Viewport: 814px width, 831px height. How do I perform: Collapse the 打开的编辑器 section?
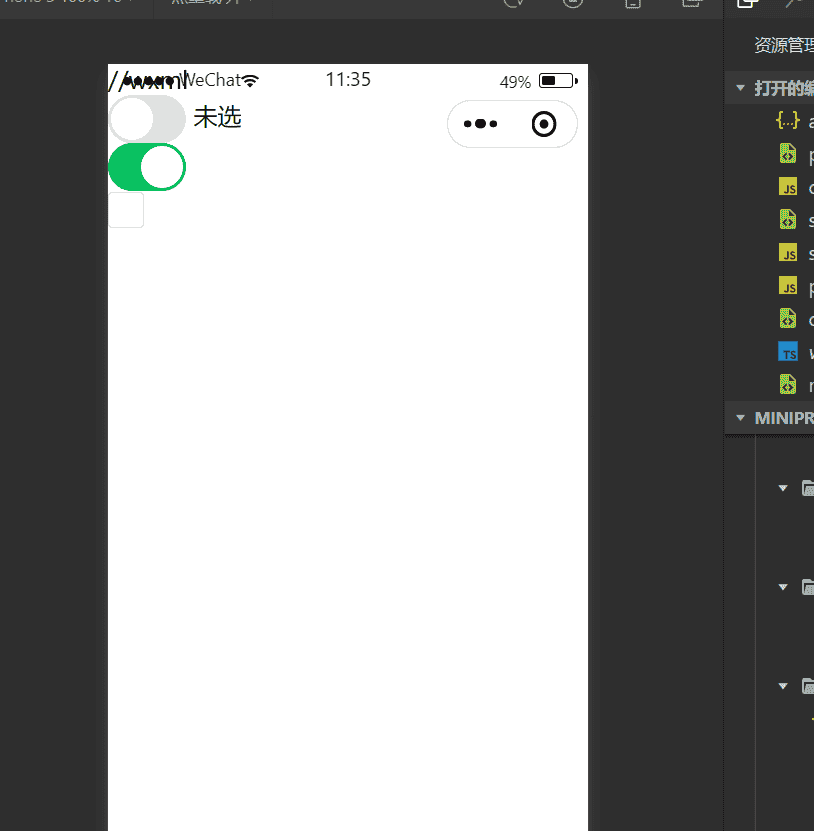[740, 87]
